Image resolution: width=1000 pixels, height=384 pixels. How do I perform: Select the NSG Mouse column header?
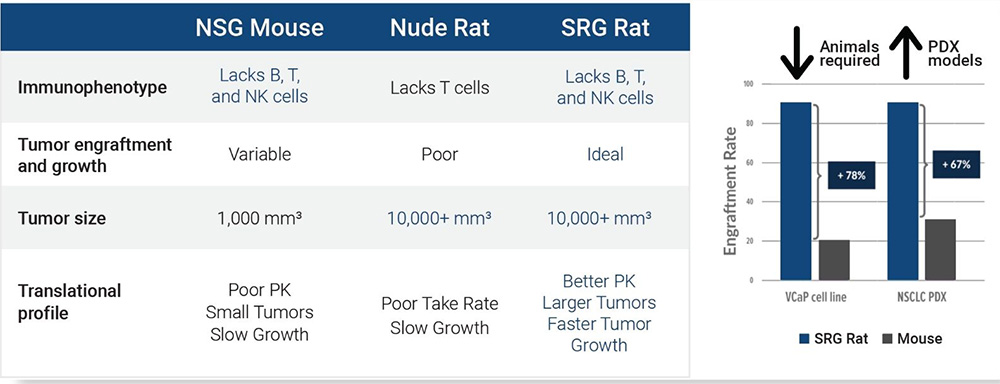click(259, 27)
